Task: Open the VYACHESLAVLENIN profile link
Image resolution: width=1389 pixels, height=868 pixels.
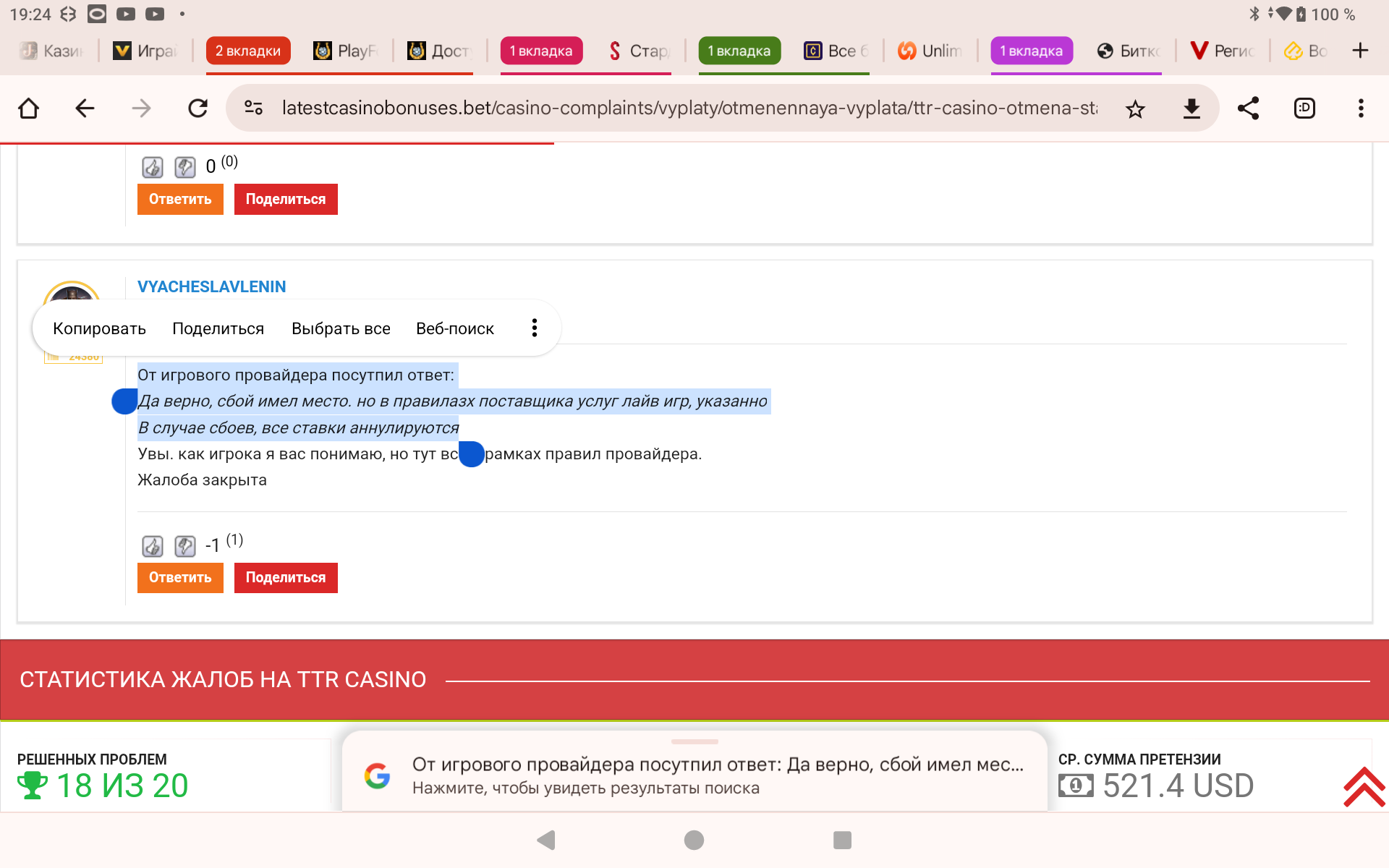Action: pos(211,286)
